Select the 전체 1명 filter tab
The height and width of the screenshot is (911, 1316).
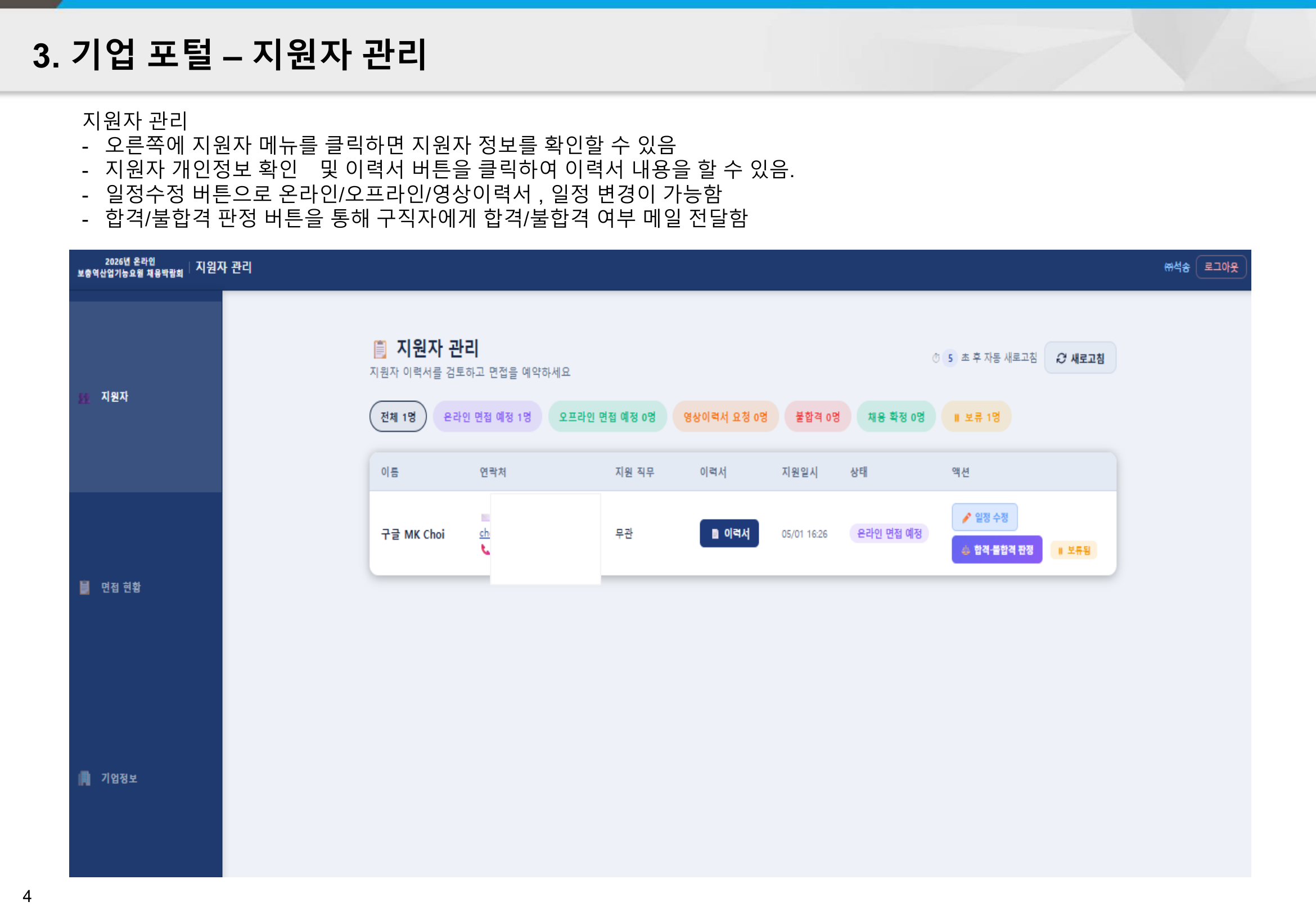[x=398, y=417]
